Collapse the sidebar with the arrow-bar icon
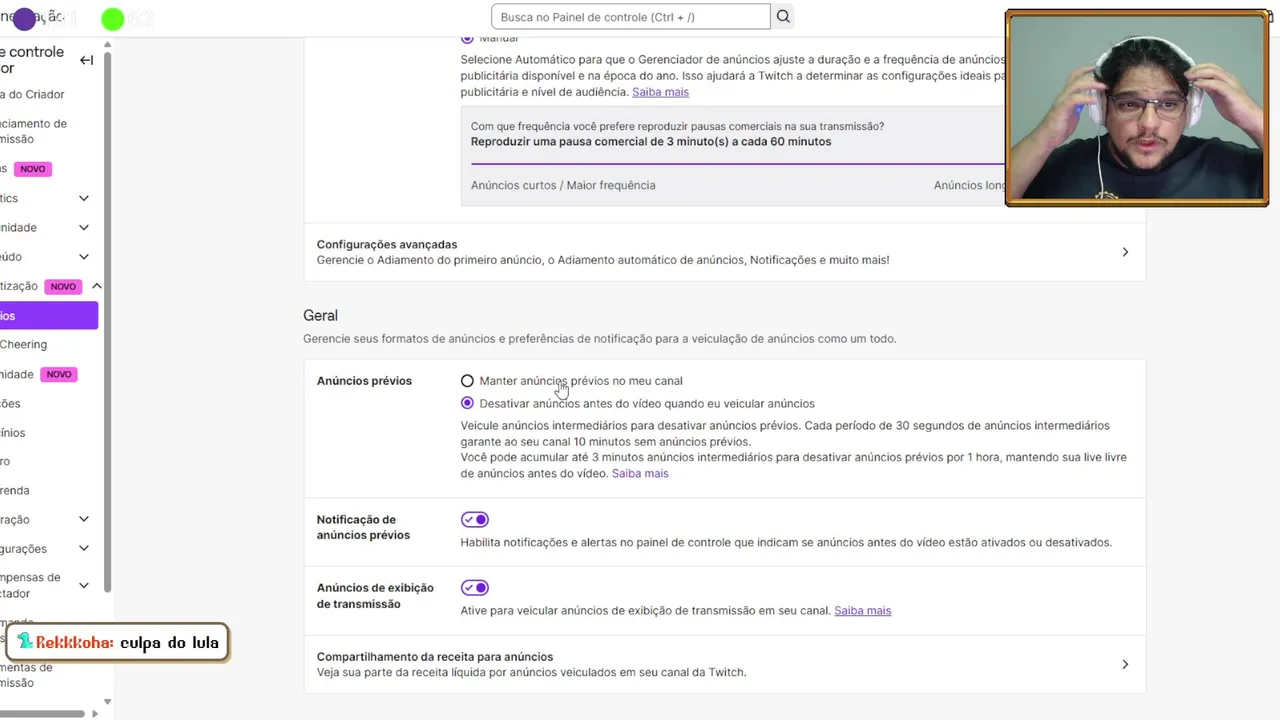Viewport: 1280px width, 720px height. click(87, 60)
